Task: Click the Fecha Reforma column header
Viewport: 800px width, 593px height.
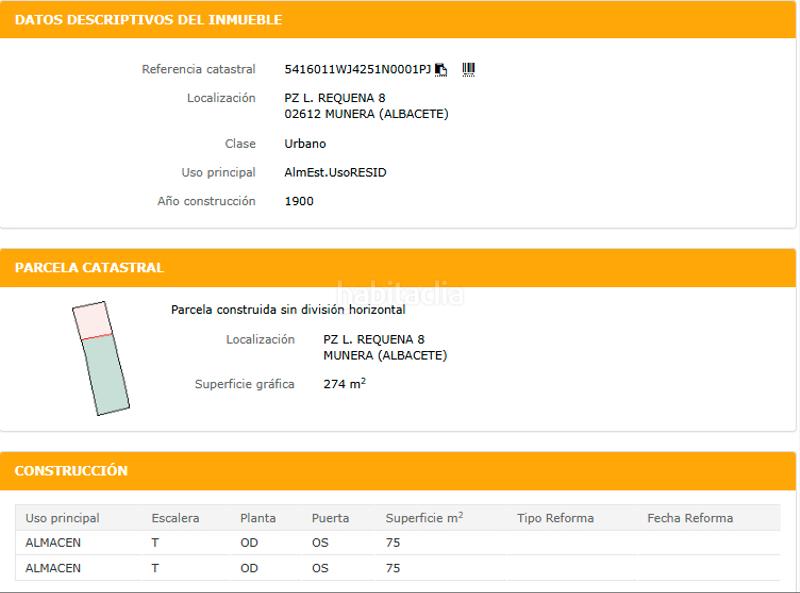Action: point(690,518)
